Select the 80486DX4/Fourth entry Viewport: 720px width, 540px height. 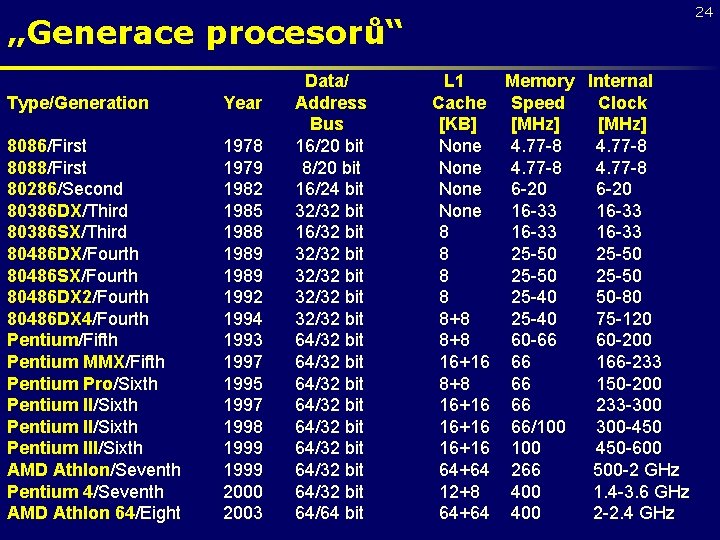coord(78,319)
